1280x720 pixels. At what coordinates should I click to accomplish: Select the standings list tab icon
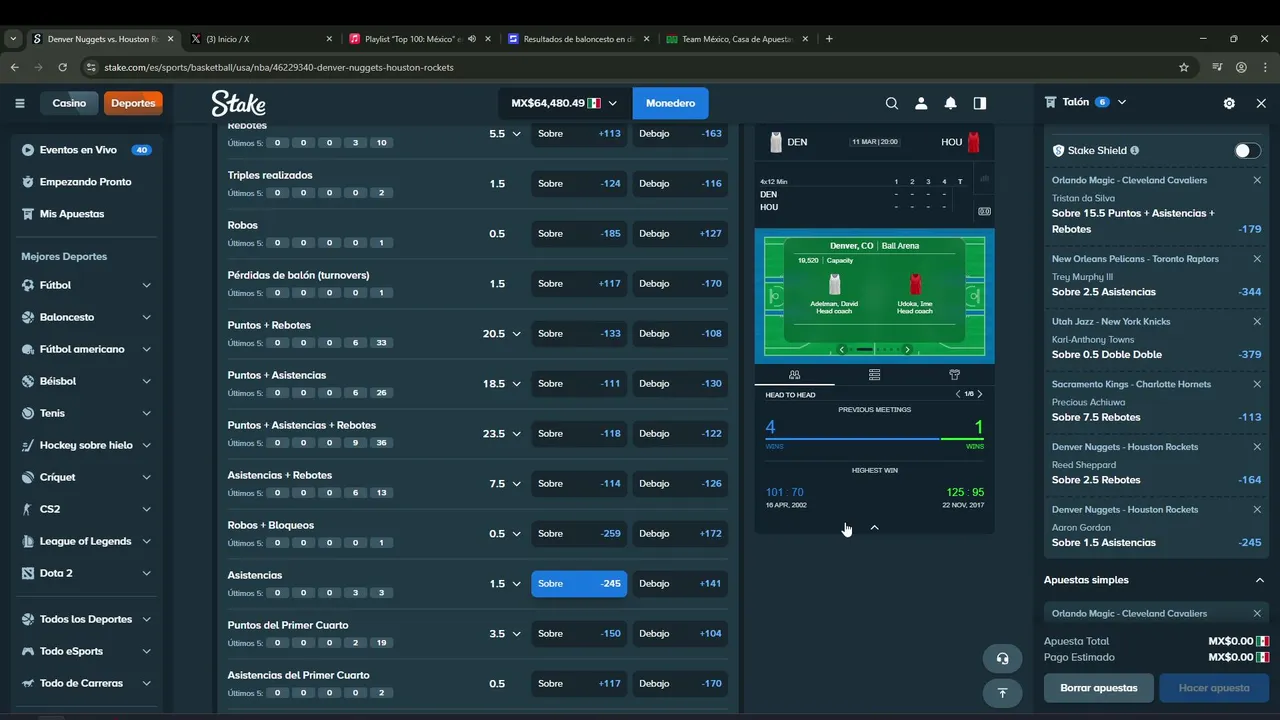pos(874,375)
